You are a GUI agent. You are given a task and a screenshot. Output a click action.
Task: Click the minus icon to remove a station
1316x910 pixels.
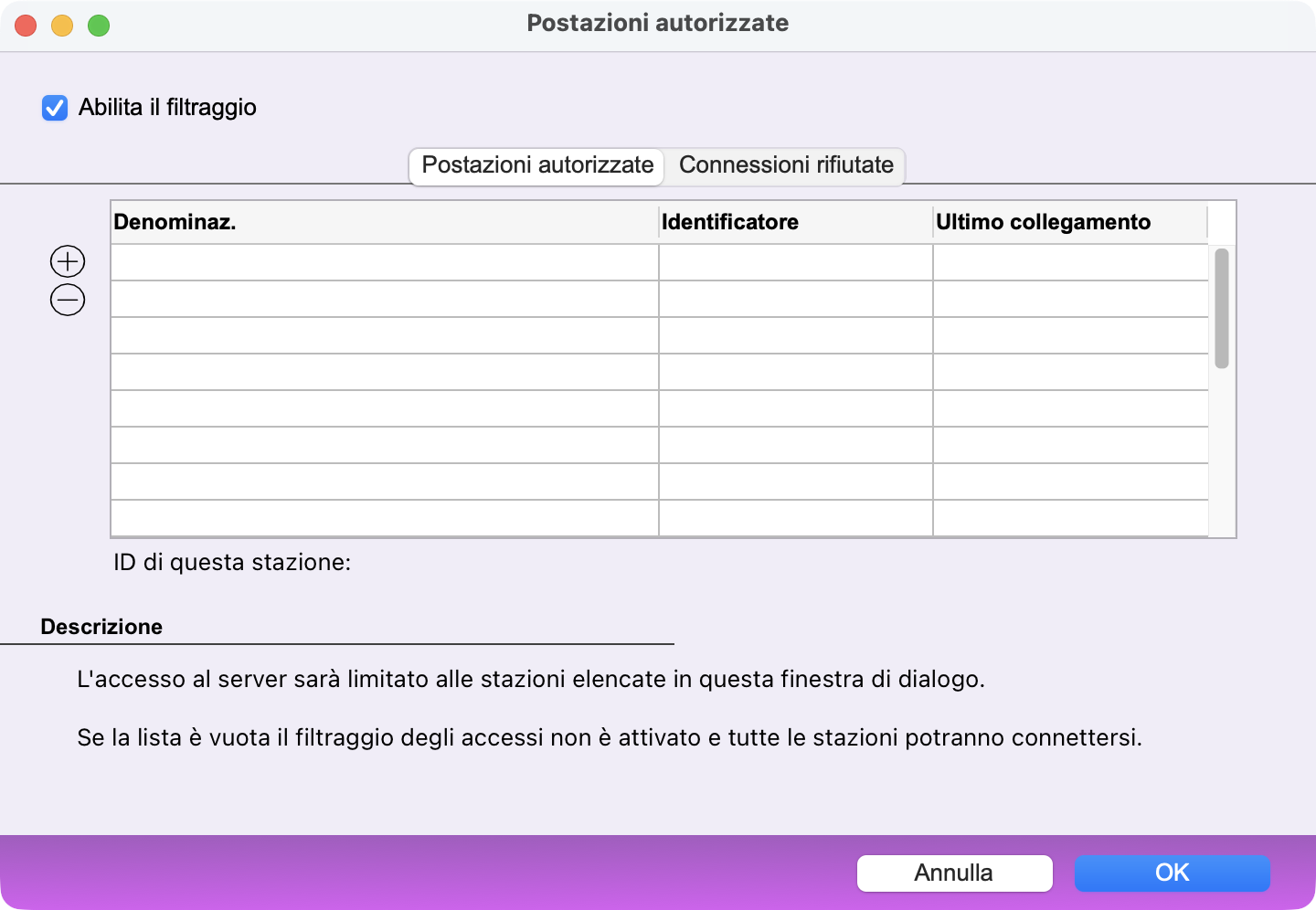coord(68,300)
